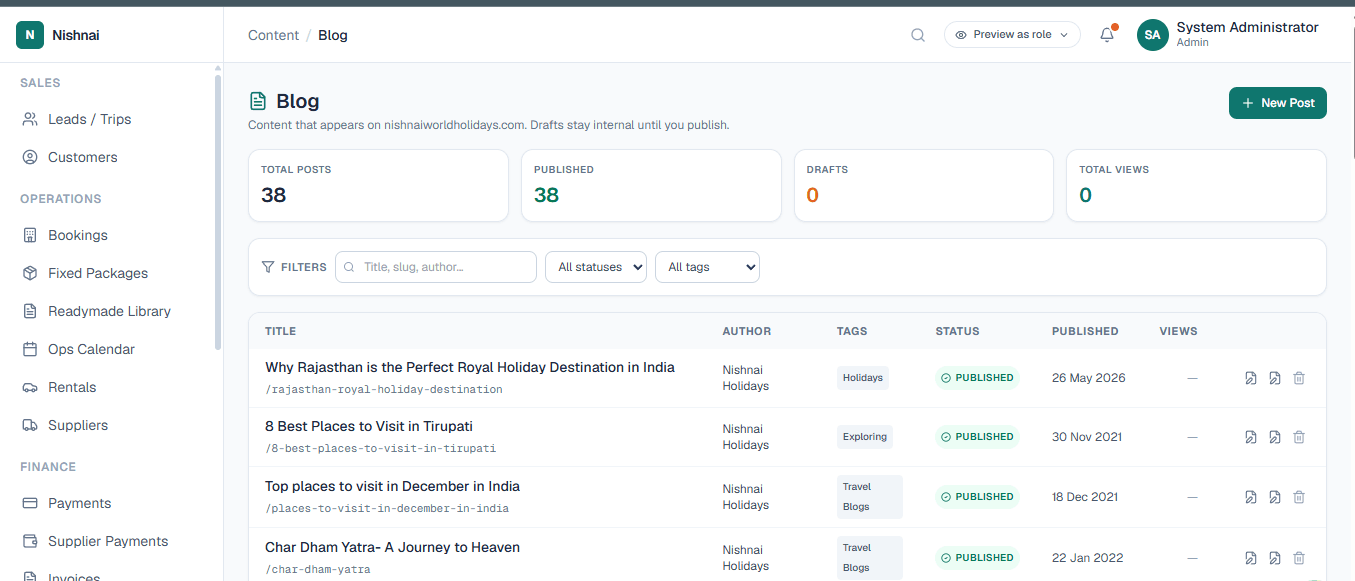
Task: Click the PUBLISHED column header
Action: (1085, 331)
